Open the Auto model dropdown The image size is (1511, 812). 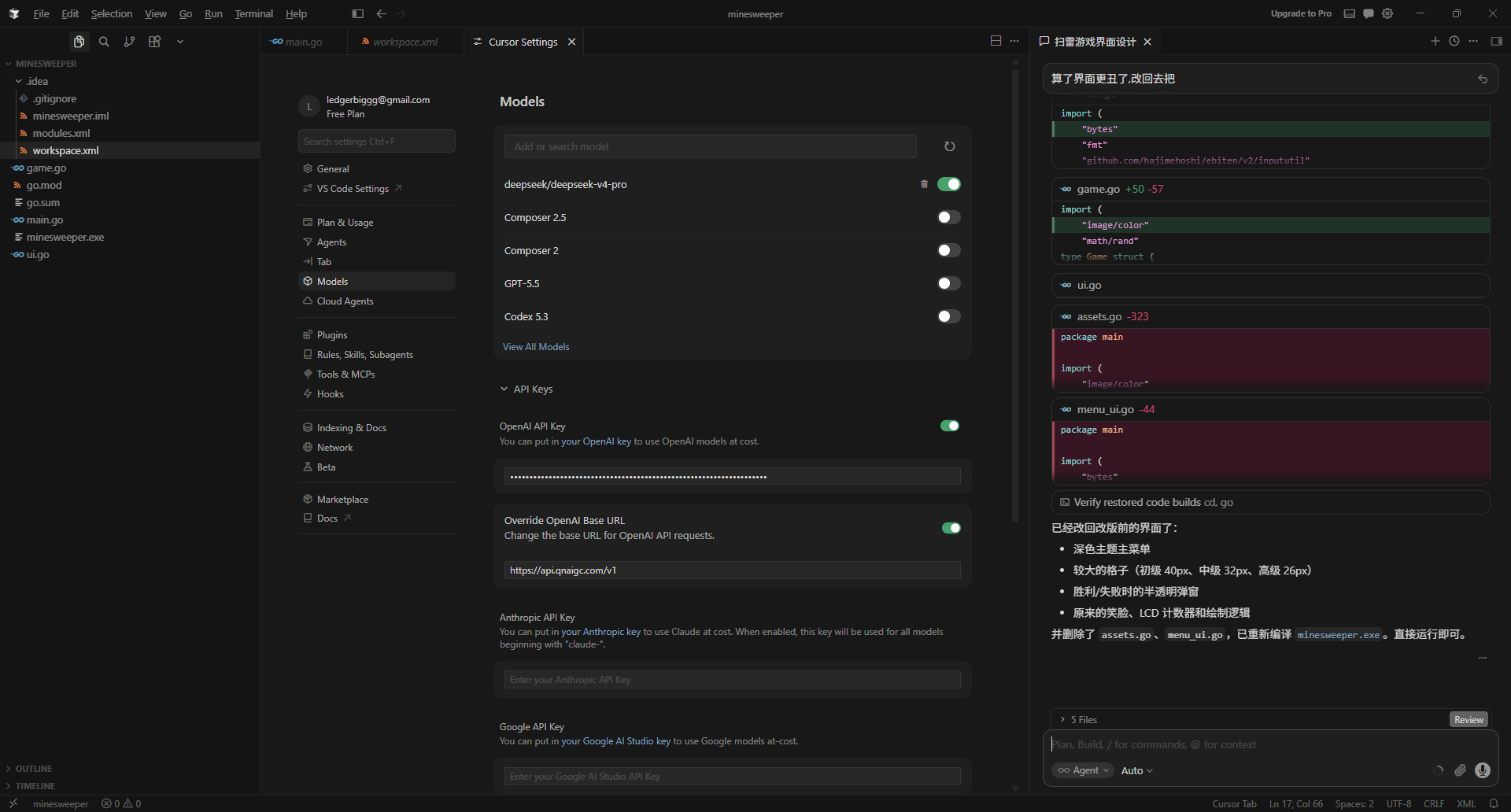coord(1136,770)
